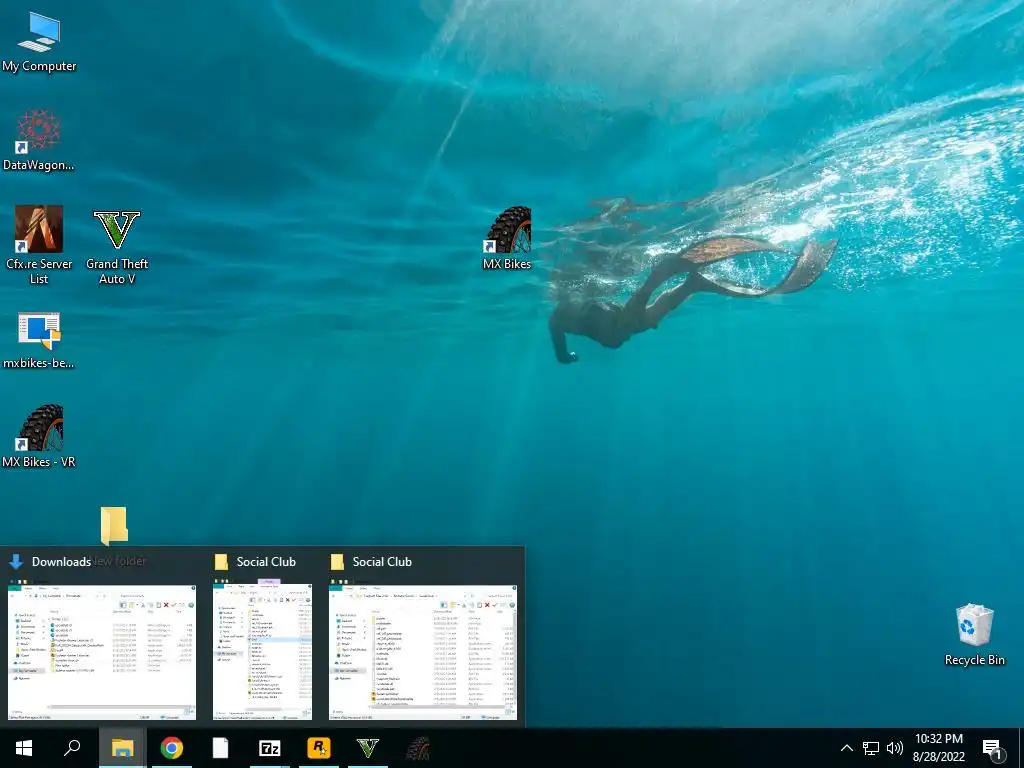The height and width of the screenshot is (768, 1024).
Task: Click the Show desktop sliver at taskbar end
Action: tap(1021, 748)
